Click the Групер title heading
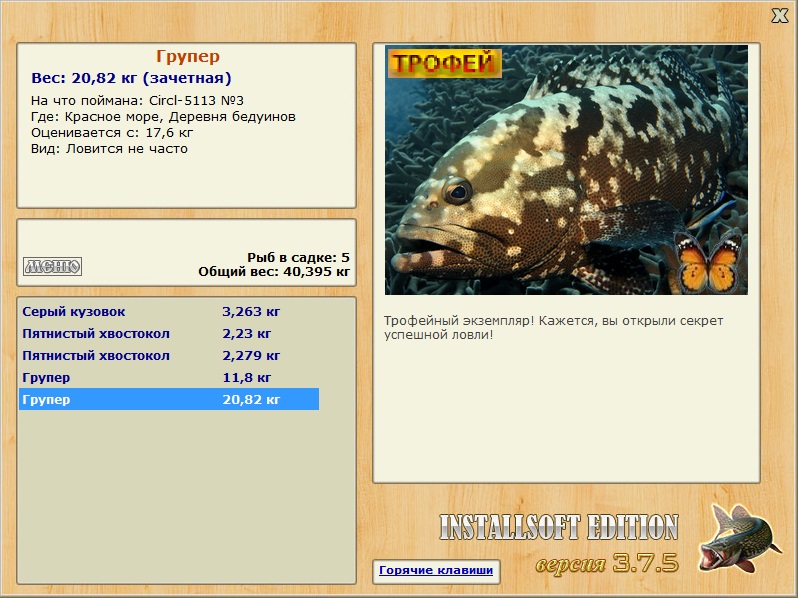Screen dimensions: 798x598 pyautogui.click(x=188, y=56)
